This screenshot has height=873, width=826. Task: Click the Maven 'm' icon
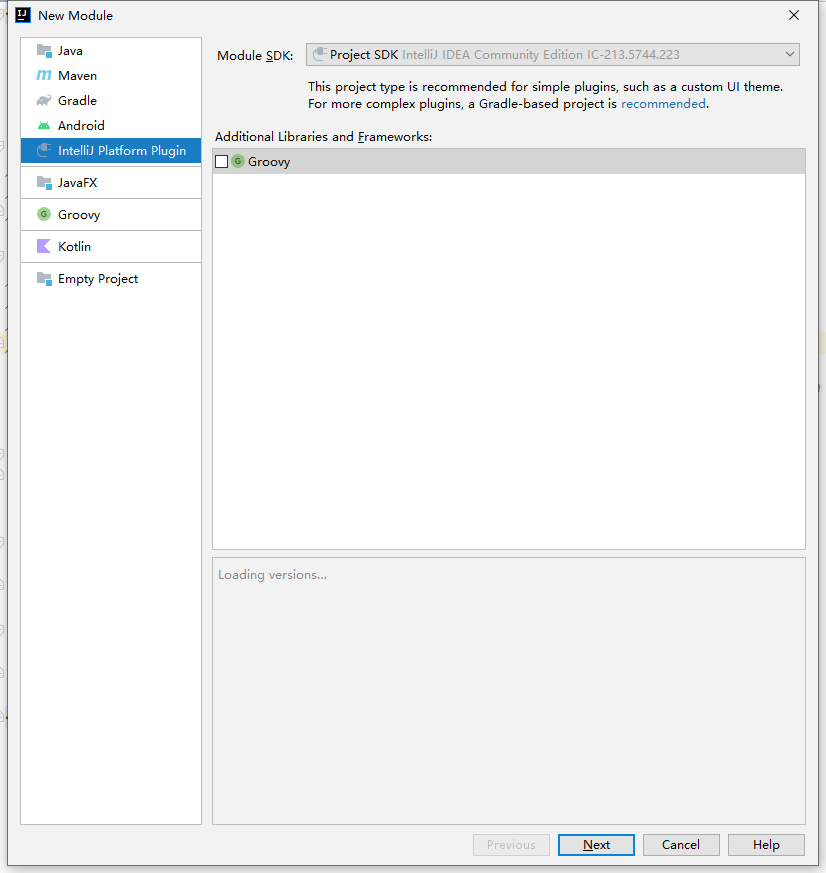coord(44,75)
